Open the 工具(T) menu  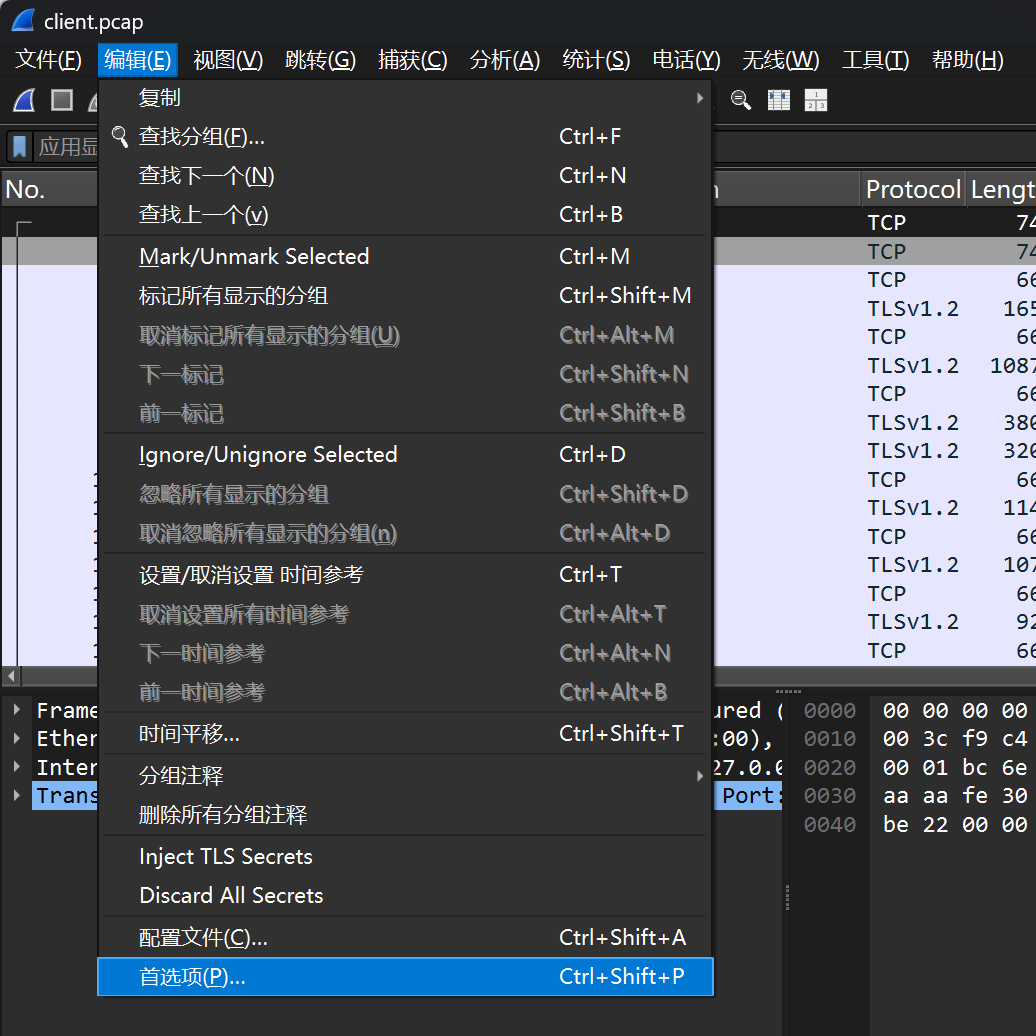pos(875,60)
